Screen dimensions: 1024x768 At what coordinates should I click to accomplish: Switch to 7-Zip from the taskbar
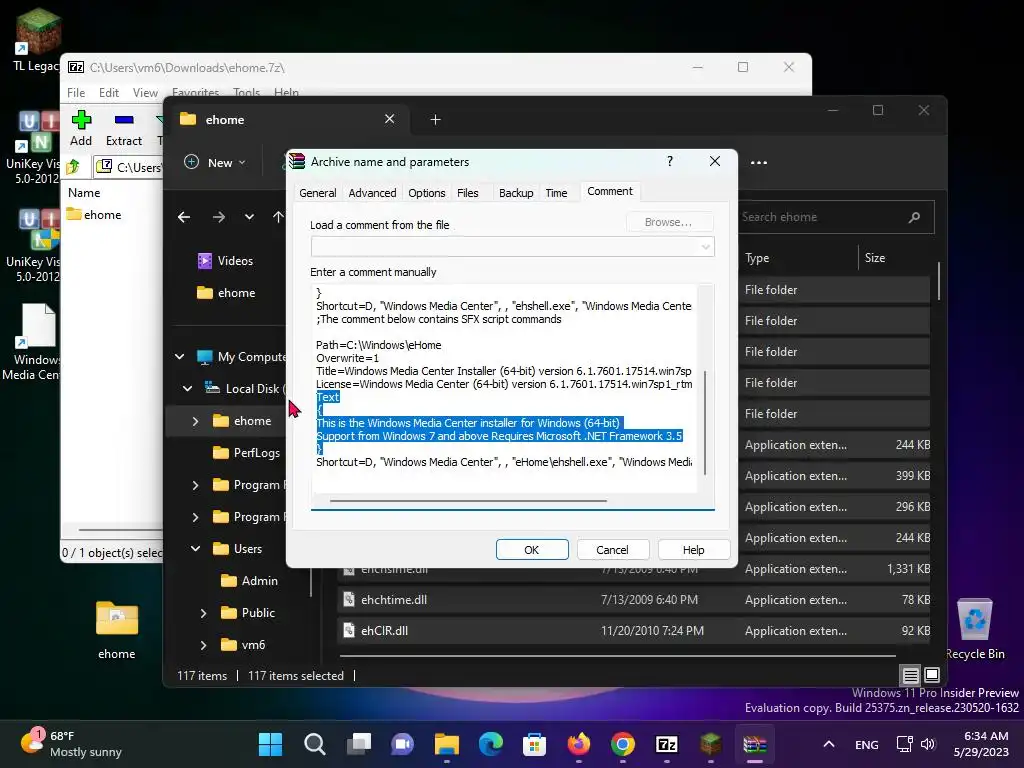click(667, 744)
